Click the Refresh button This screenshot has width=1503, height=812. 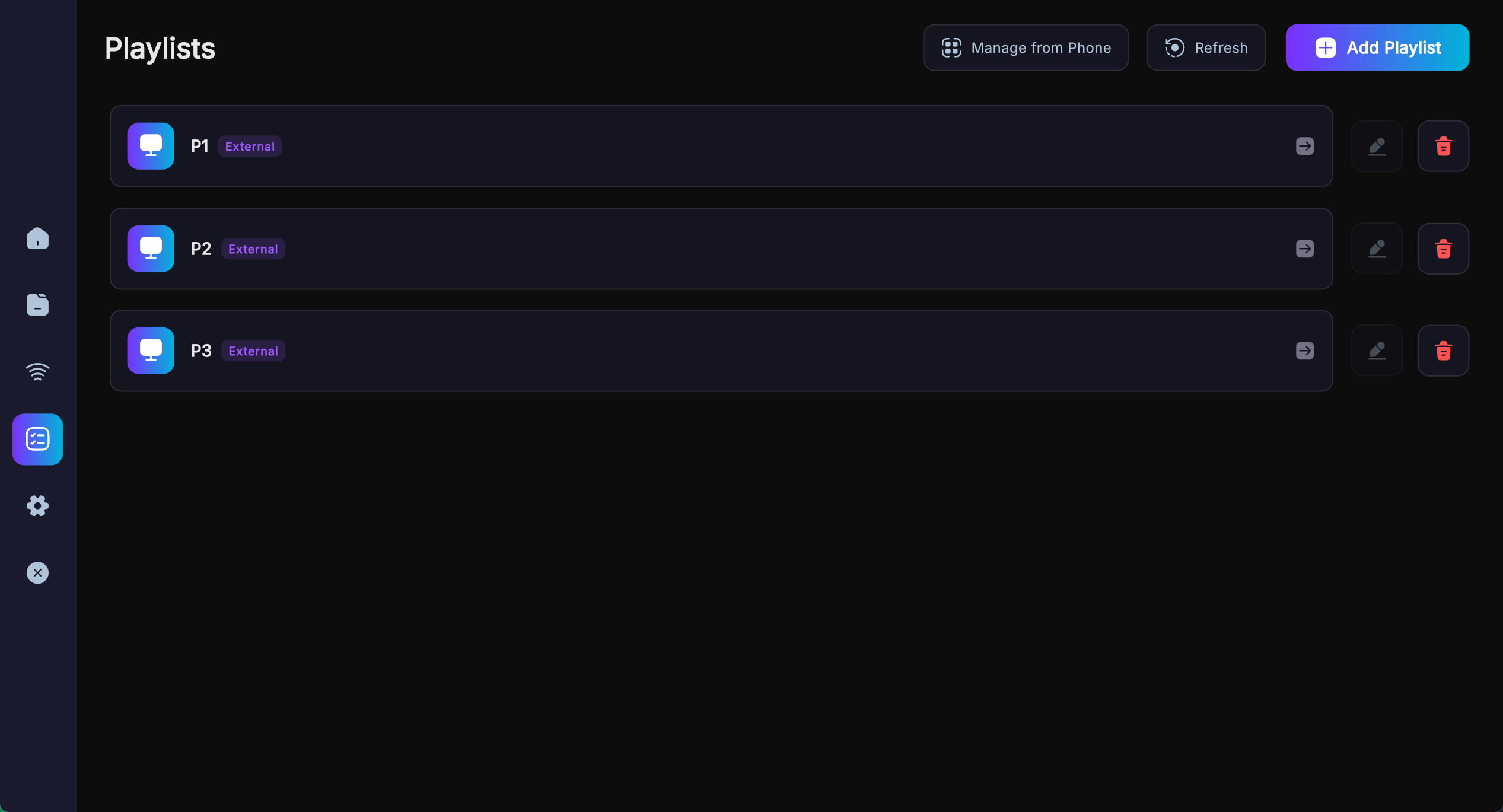1206,47
